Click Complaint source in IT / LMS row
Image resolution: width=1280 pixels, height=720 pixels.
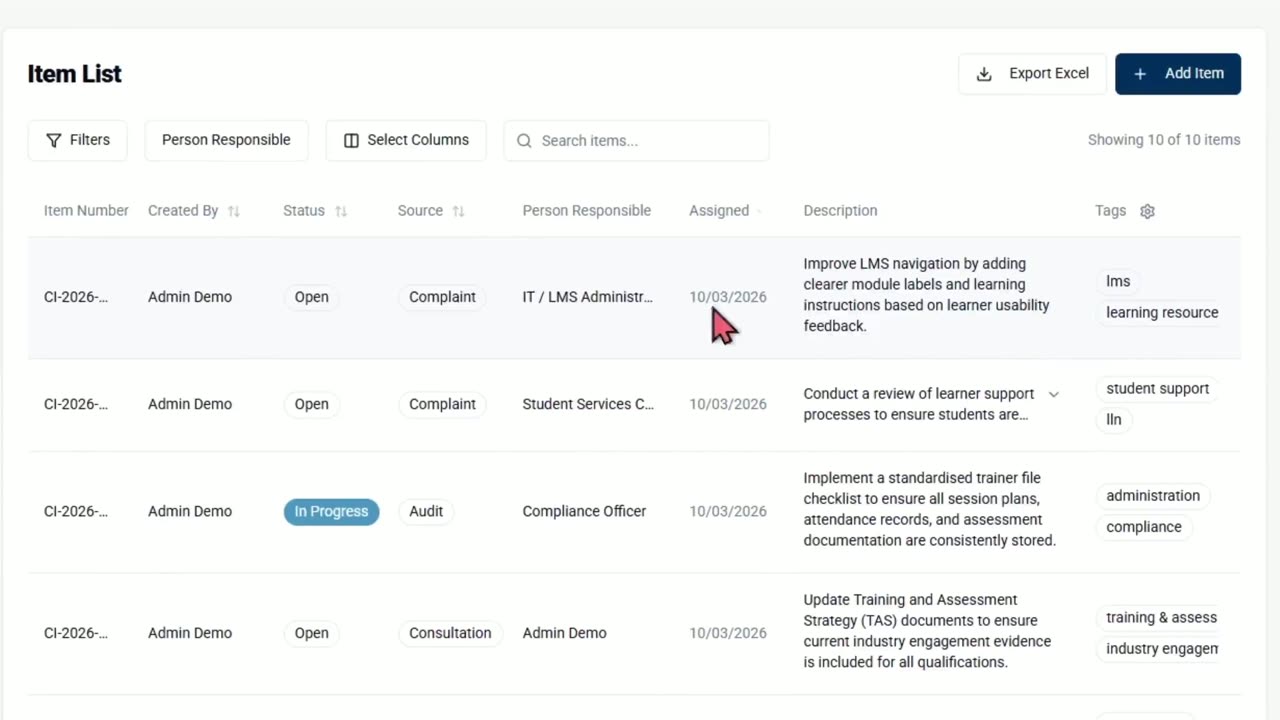click(442, 297)
